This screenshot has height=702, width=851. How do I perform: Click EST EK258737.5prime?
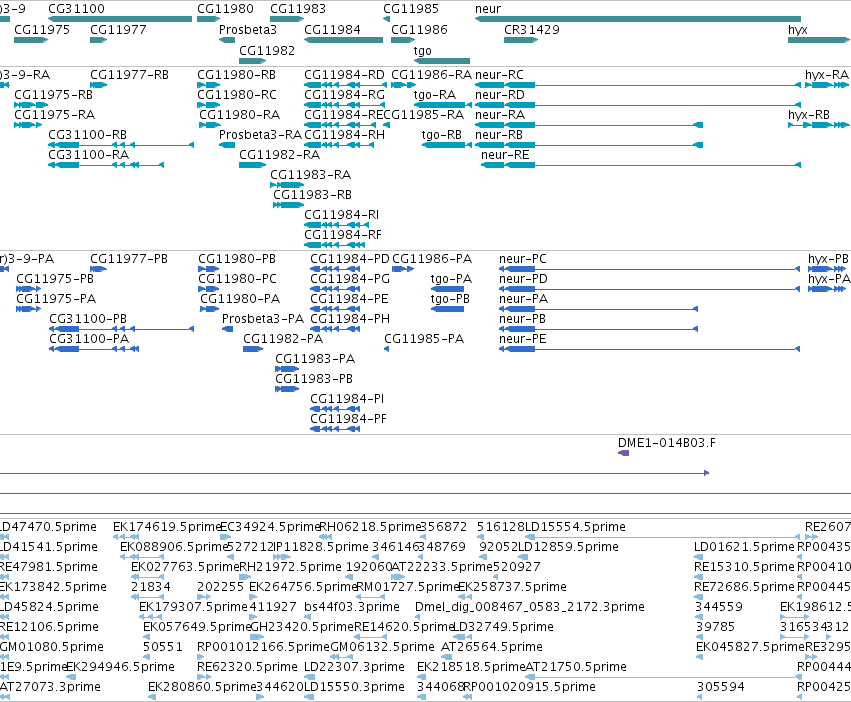point(512,587)
